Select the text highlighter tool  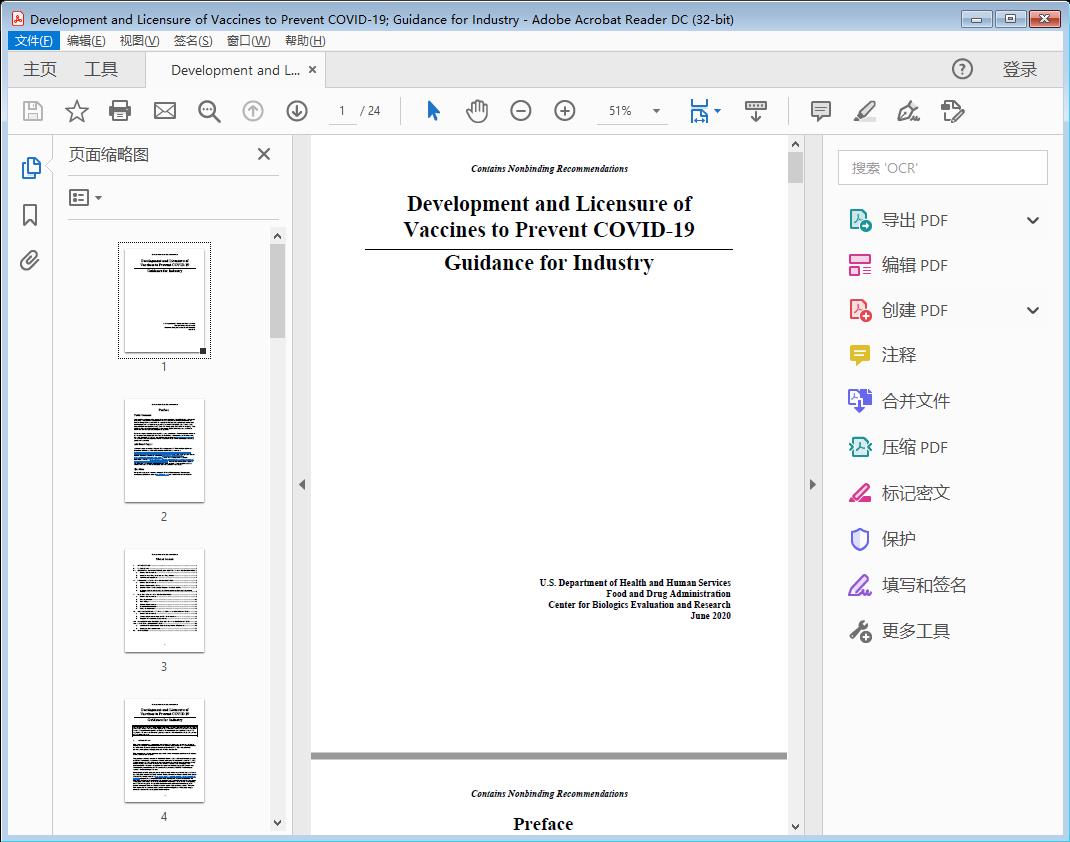click(864, 111)
